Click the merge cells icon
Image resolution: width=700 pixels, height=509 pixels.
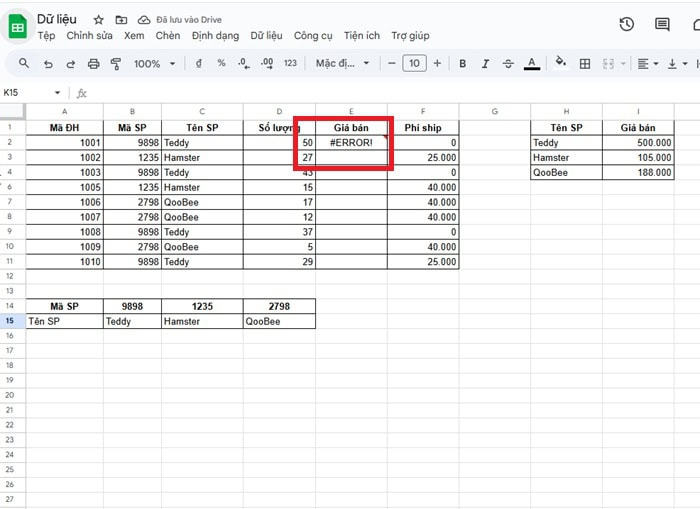point(608,64)
